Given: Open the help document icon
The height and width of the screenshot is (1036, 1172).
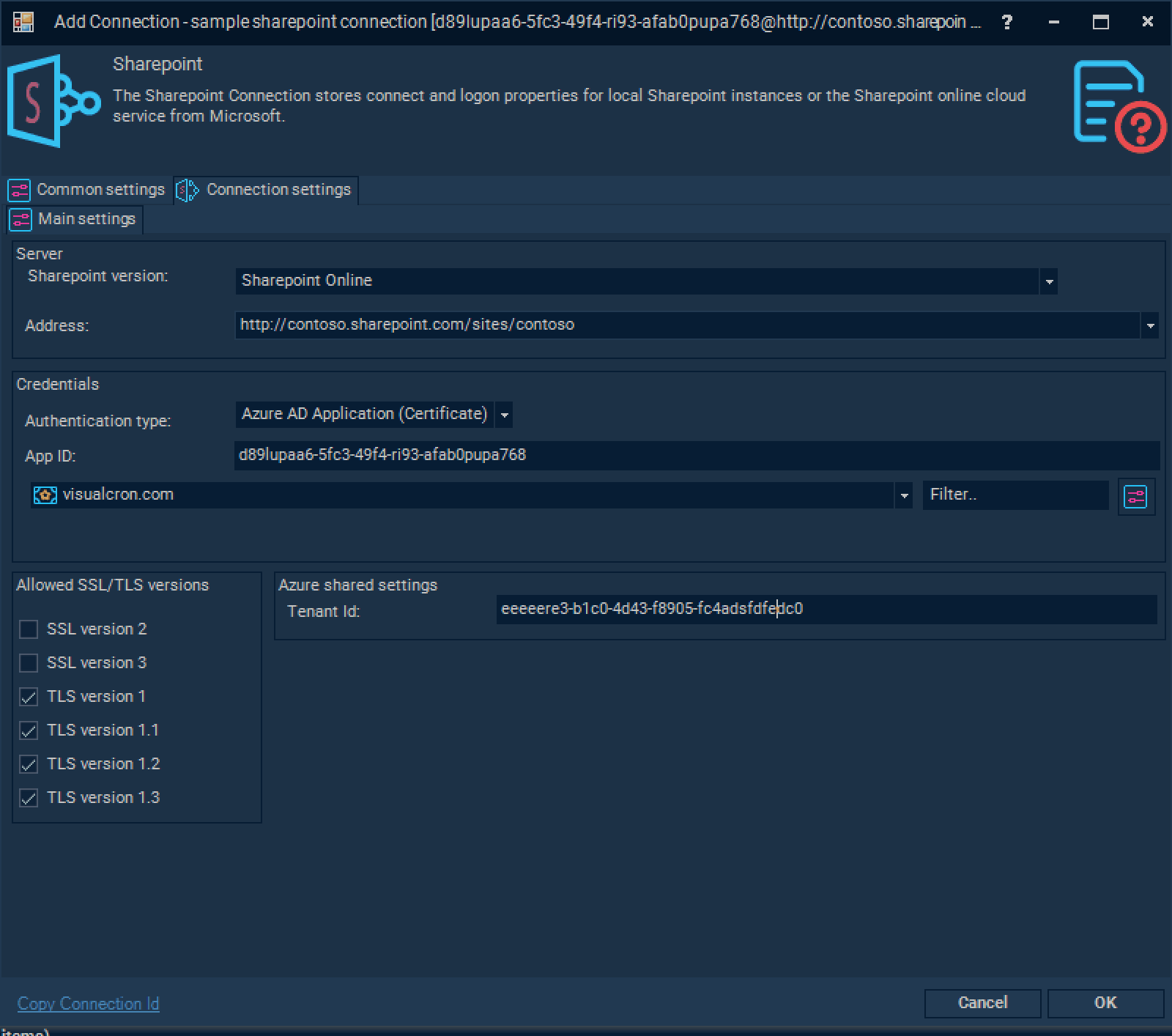Looking at the screenshot, I should (1118, 105).
